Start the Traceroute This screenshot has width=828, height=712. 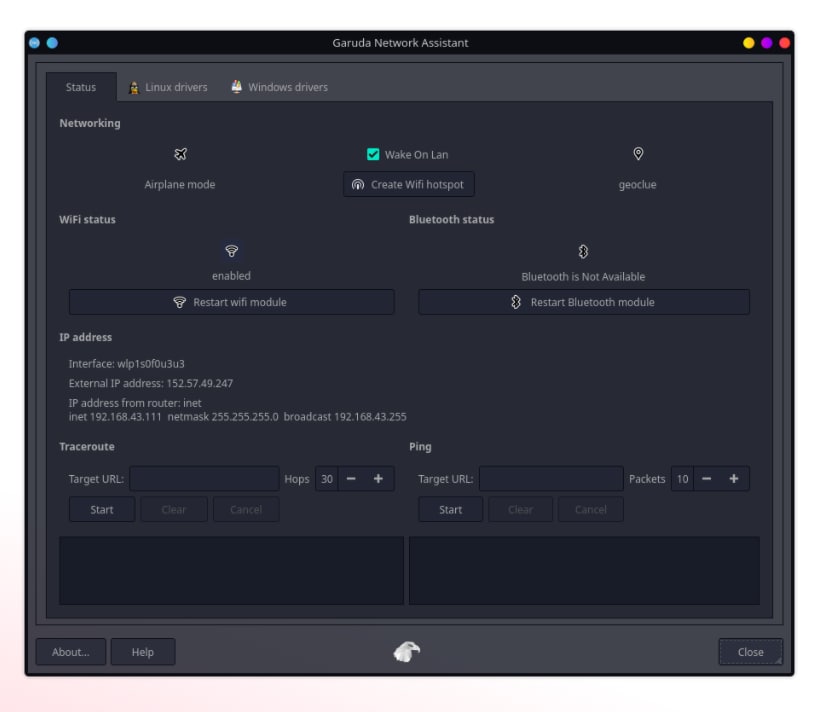coord(102,510)
